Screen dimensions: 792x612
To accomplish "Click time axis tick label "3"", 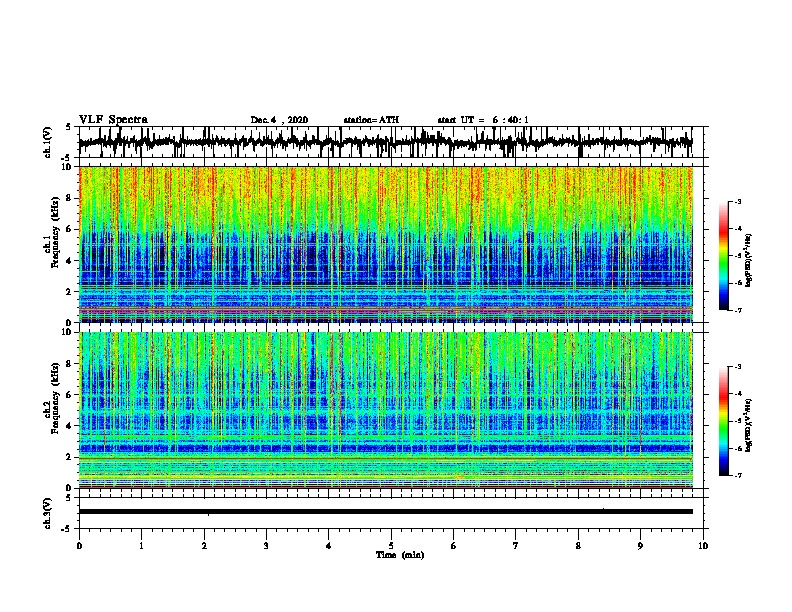I will (x=266, y=546).
